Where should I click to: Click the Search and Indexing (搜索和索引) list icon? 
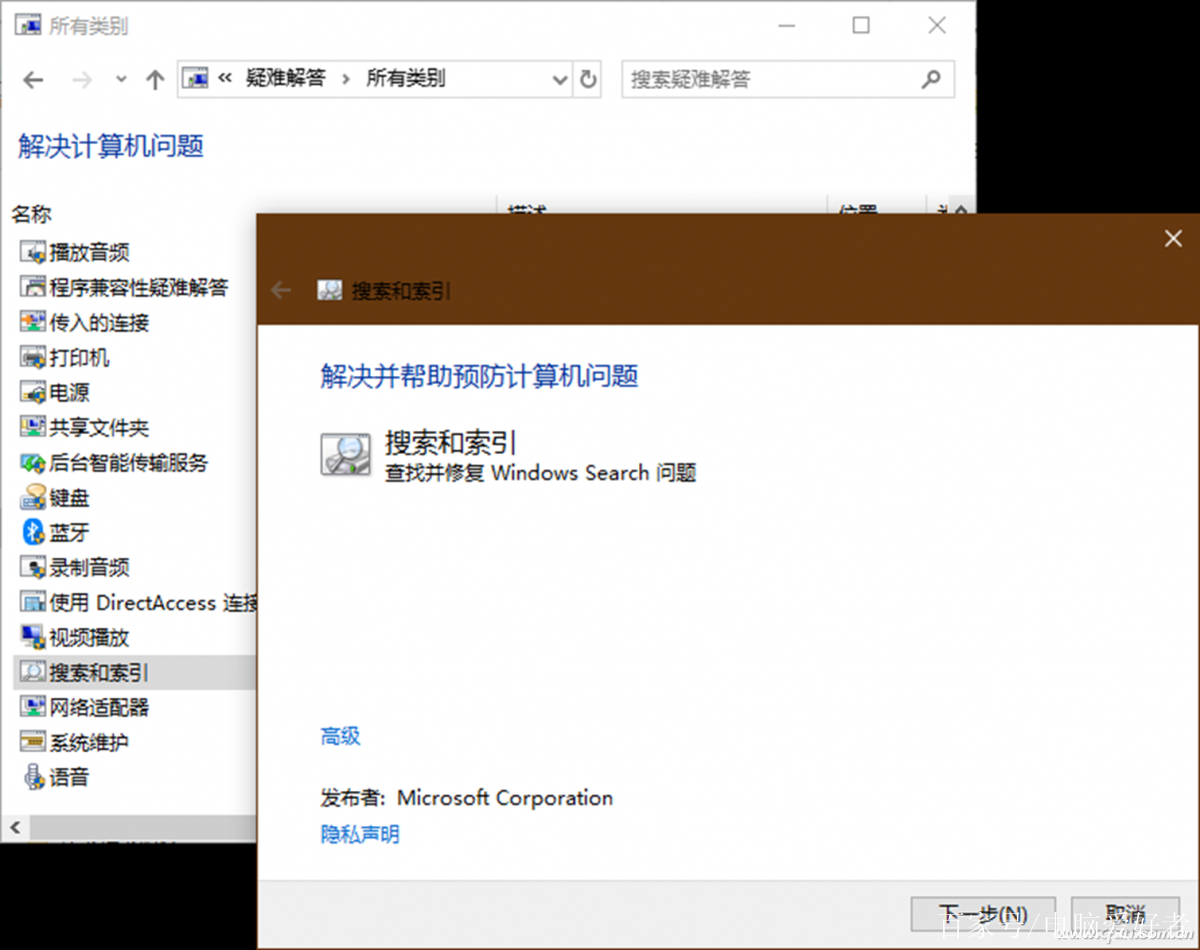pyautogui.click(x=34, y=672)
